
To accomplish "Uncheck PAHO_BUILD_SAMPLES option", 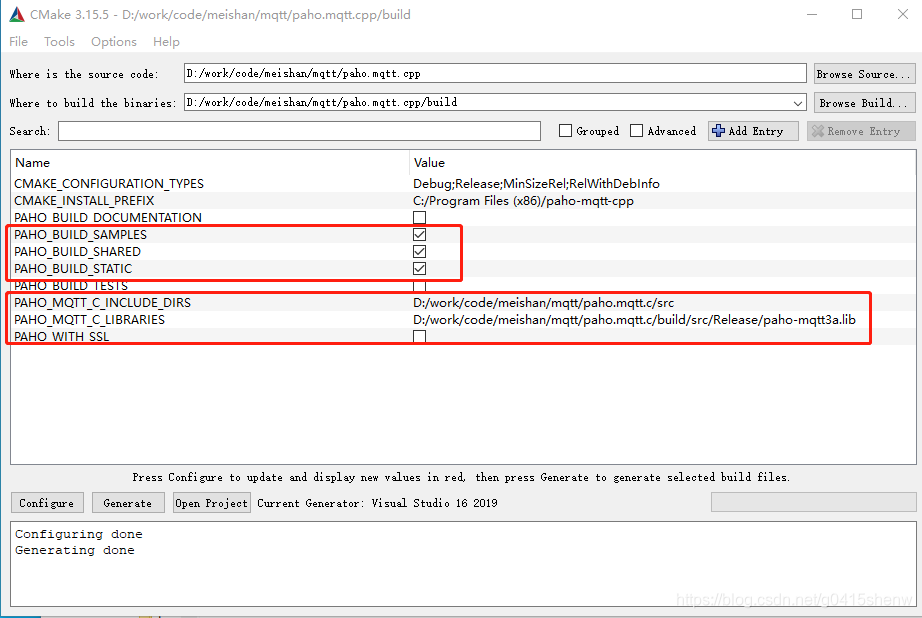I will pos(419,235).
